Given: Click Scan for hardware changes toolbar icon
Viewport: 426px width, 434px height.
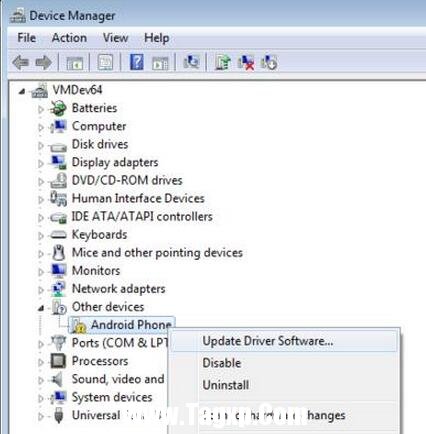Looking at the screenshot, I should click(x=191, y=62).
